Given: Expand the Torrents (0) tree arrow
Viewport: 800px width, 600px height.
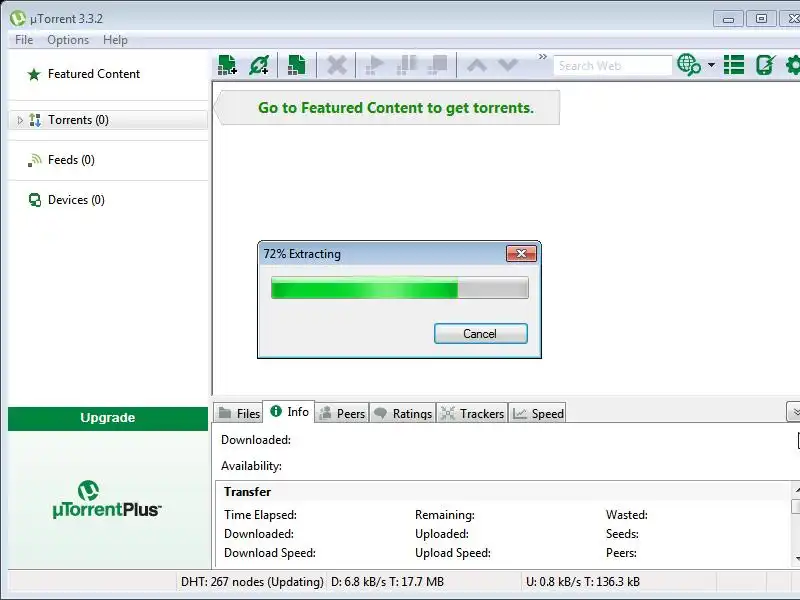Looking at the screenshot, I should click(20, 120).
